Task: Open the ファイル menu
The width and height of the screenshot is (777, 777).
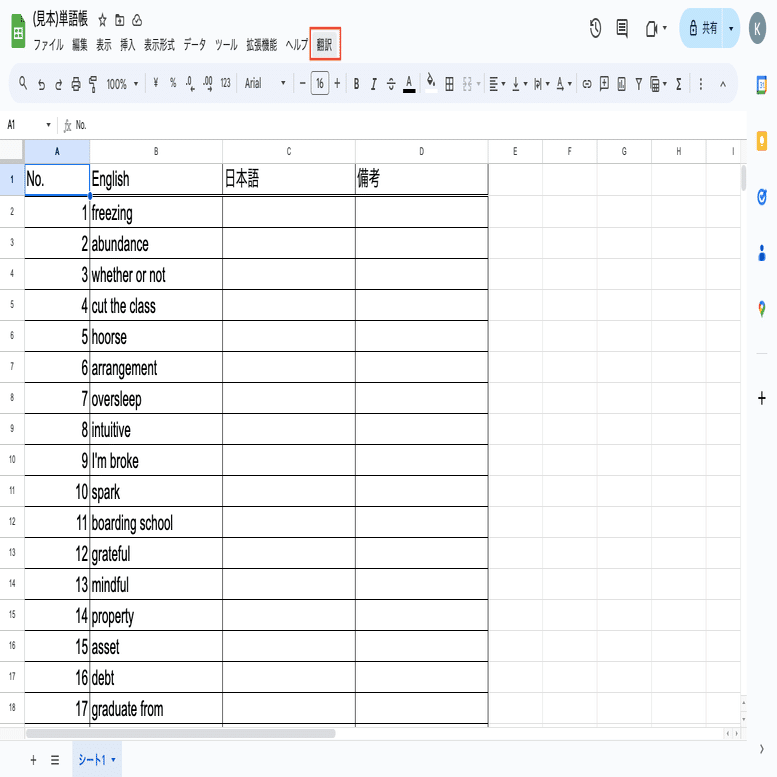Action: (49, 45)
